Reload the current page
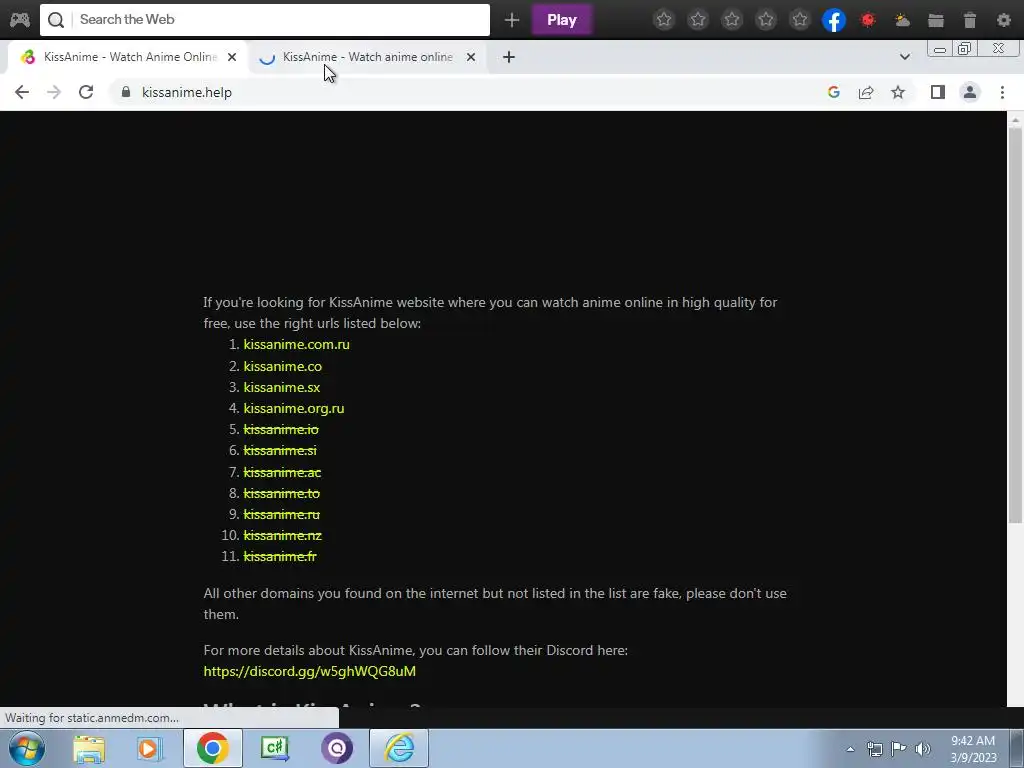The width and height of the screenshot is (1024, 768). click(86, 93)
